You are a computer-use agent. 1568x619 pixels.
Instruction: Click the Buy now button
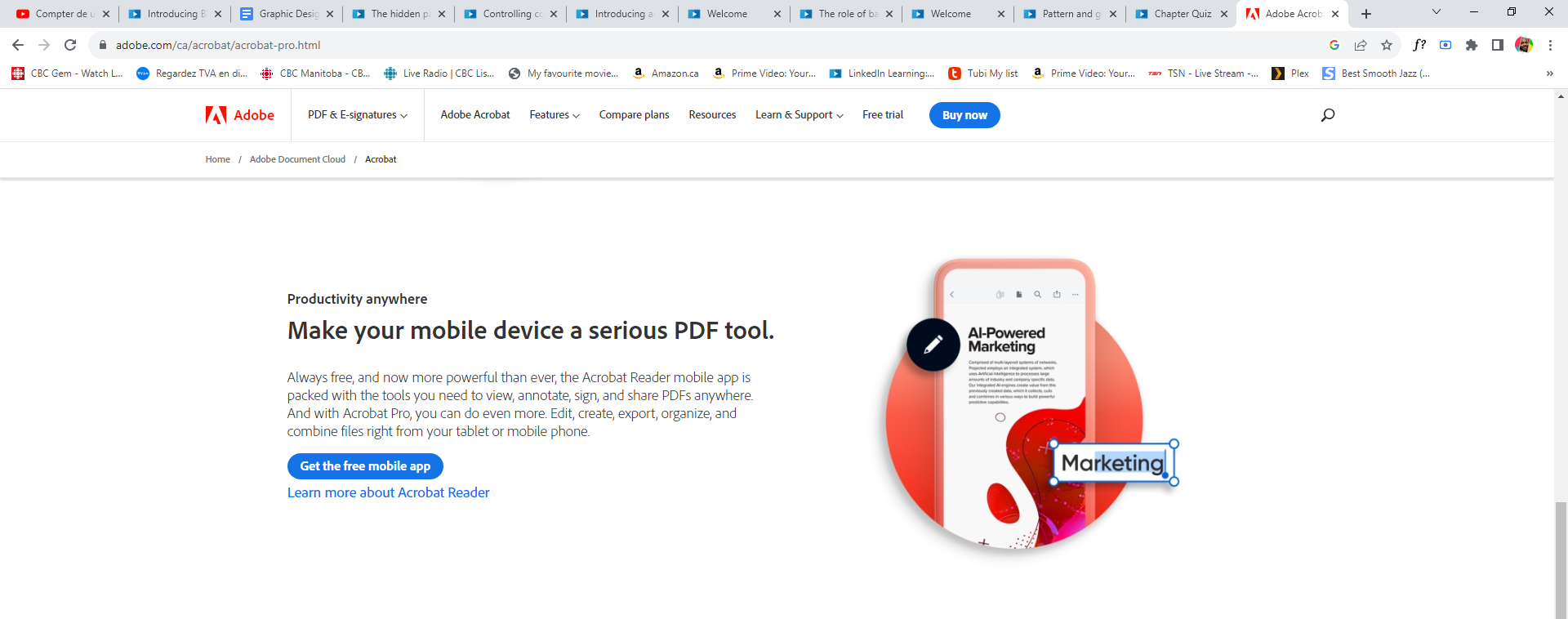coord(964,115)
